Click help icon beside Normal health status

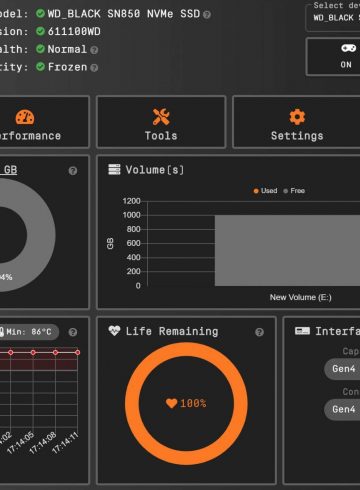[94, 50]
